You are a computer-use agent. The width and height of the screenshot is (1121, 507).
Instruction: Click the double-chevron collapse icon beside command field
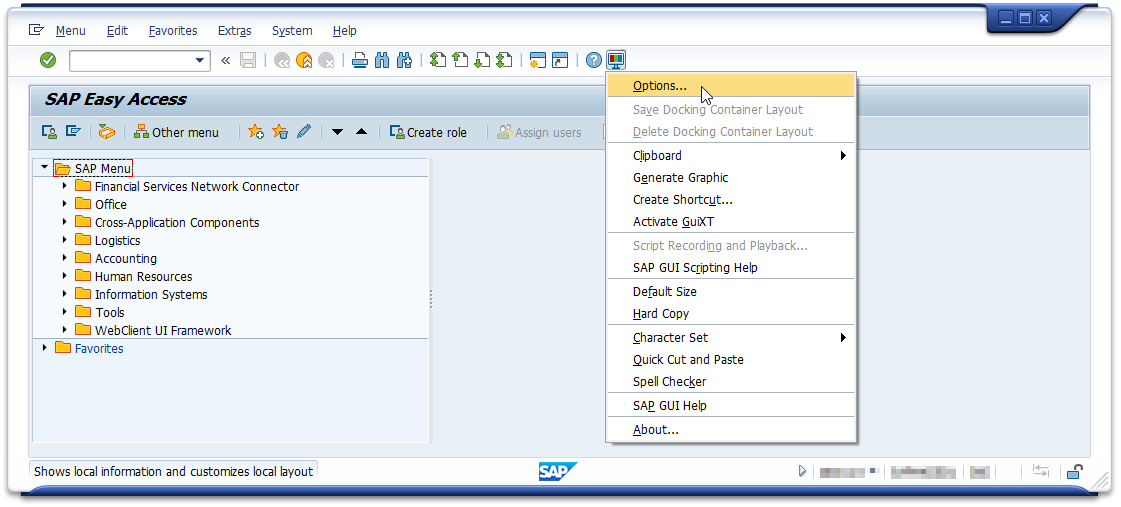(x=225, y=61)
